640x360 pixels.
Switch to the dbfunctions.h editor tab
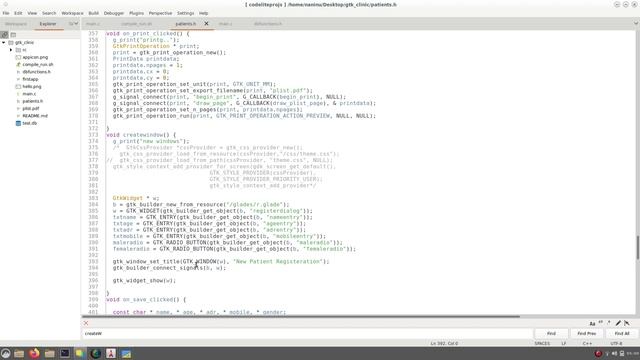point(268,24)
